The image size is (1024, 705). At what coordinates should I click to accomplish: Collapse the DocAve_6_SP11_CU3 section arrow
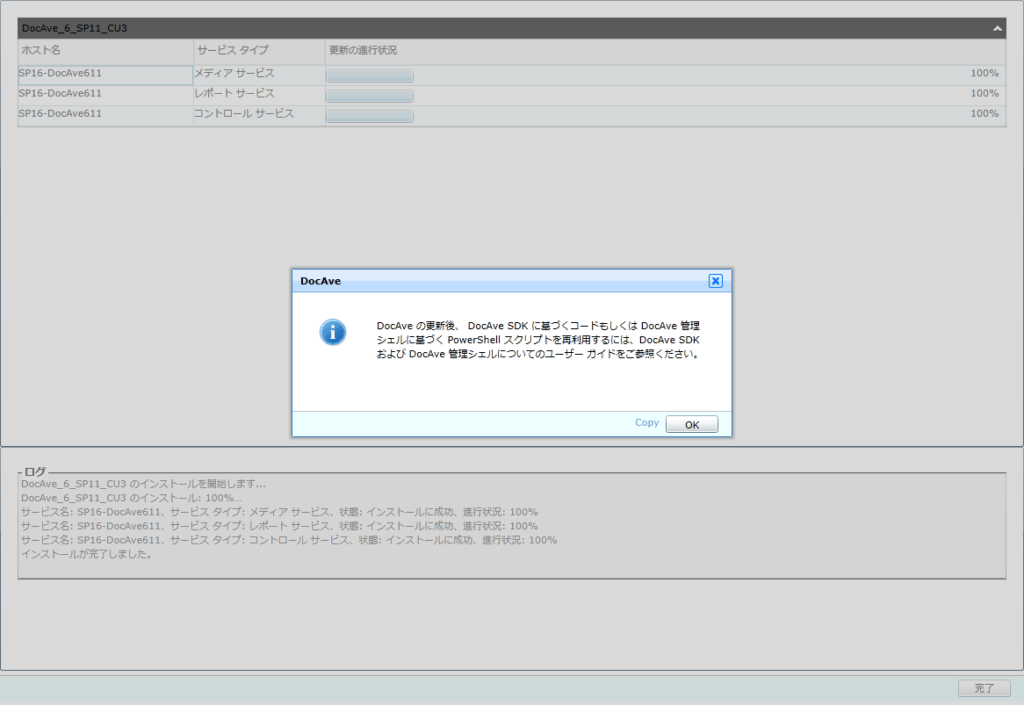tap(997, 28)
